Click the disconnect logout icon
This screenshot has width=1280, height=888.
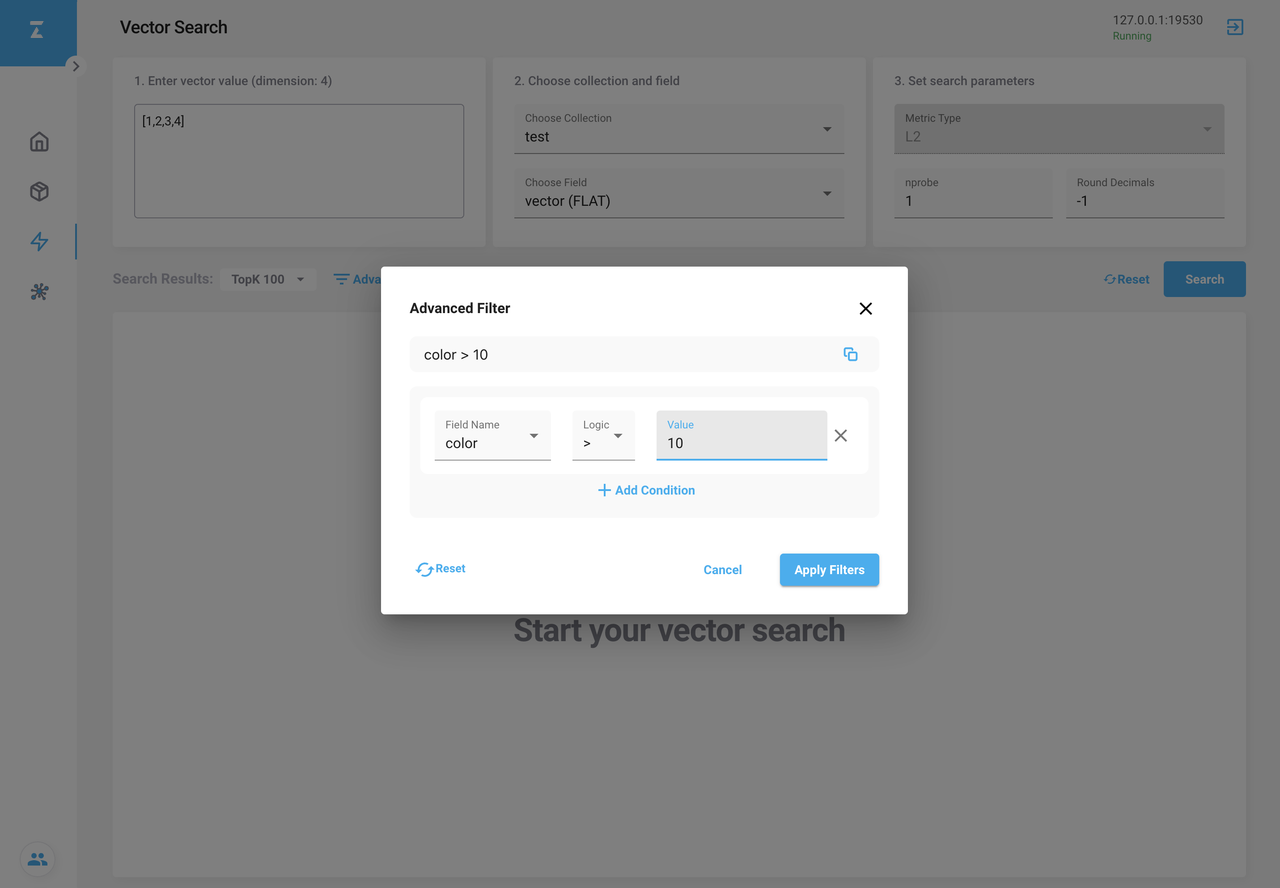coord(1235,27)
